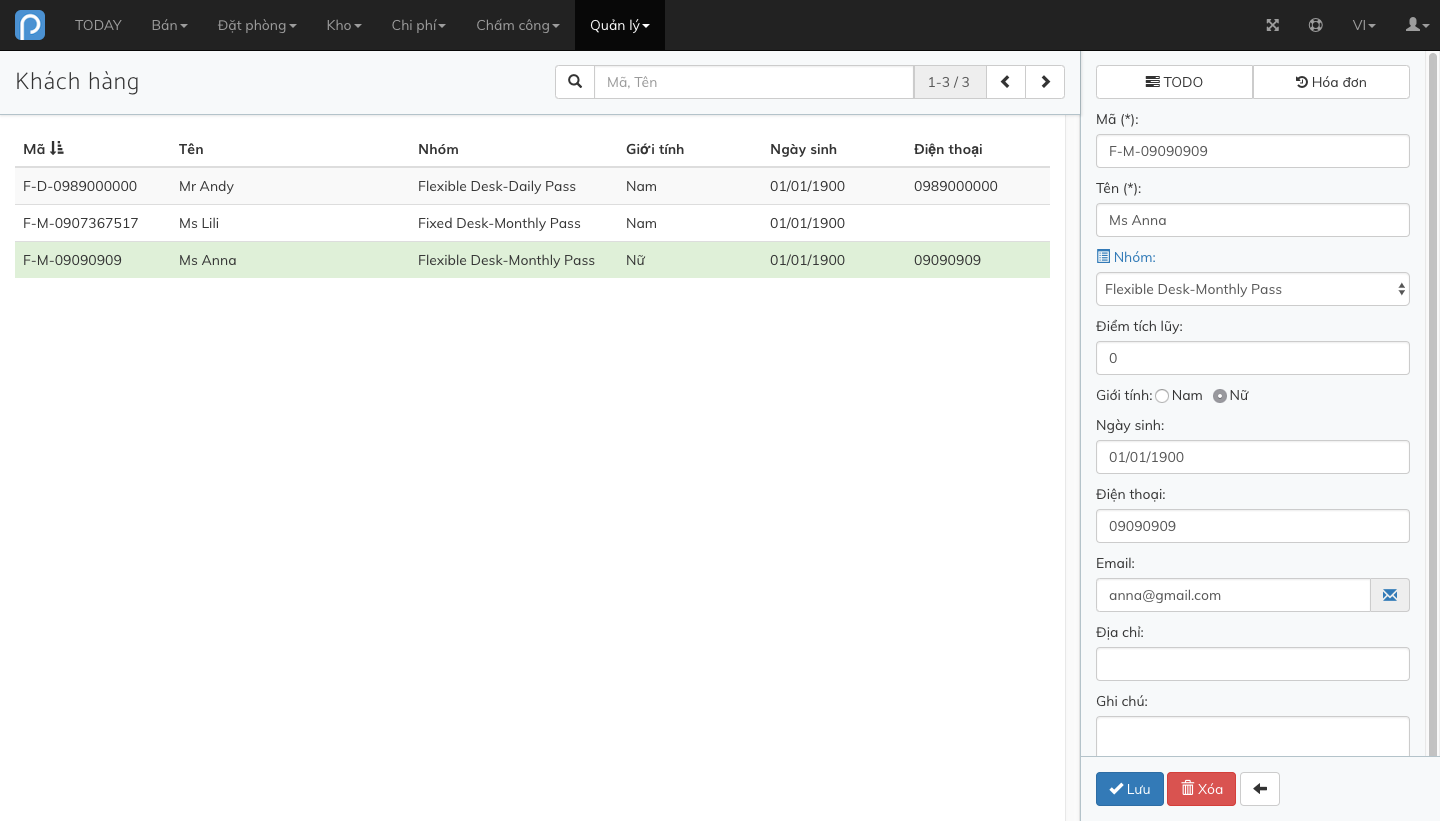Click the Lưu save button

(x=1130, y=789)
